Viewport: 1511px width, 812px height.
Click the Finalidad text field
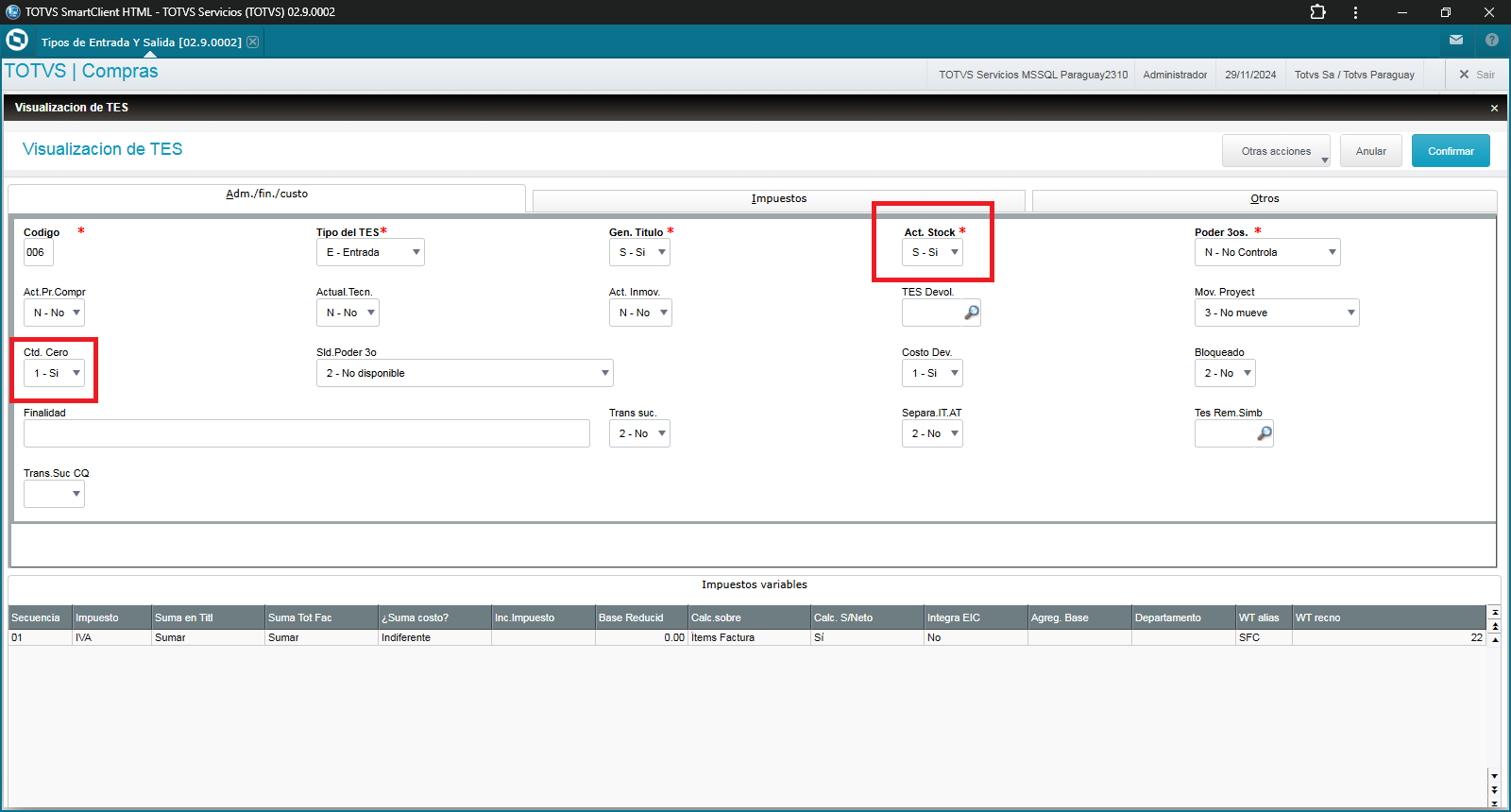pos(307,433)
